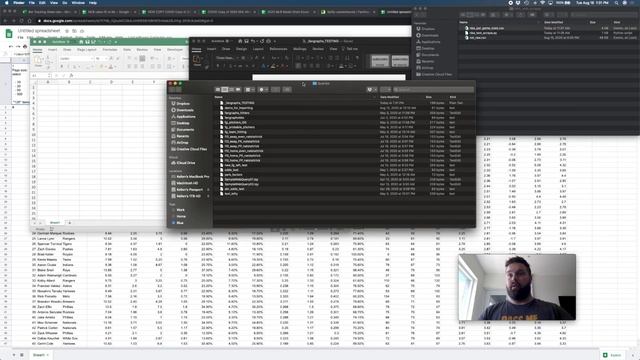Select the Home tag in Finder sidebar
Viewport: 640px width, 360px height.
(179, 216)
